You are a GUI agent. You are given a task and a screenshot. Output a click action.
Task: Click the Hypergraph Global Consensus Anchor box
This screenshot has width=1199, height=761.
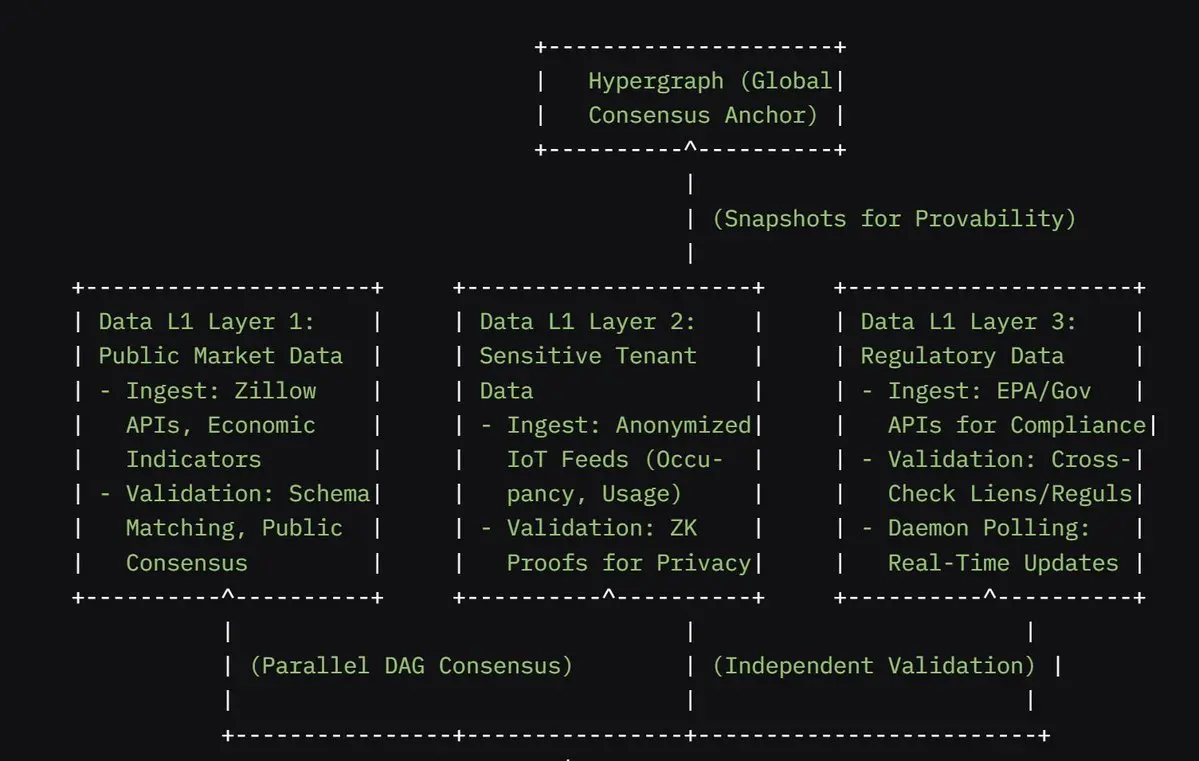coord(690,98)
